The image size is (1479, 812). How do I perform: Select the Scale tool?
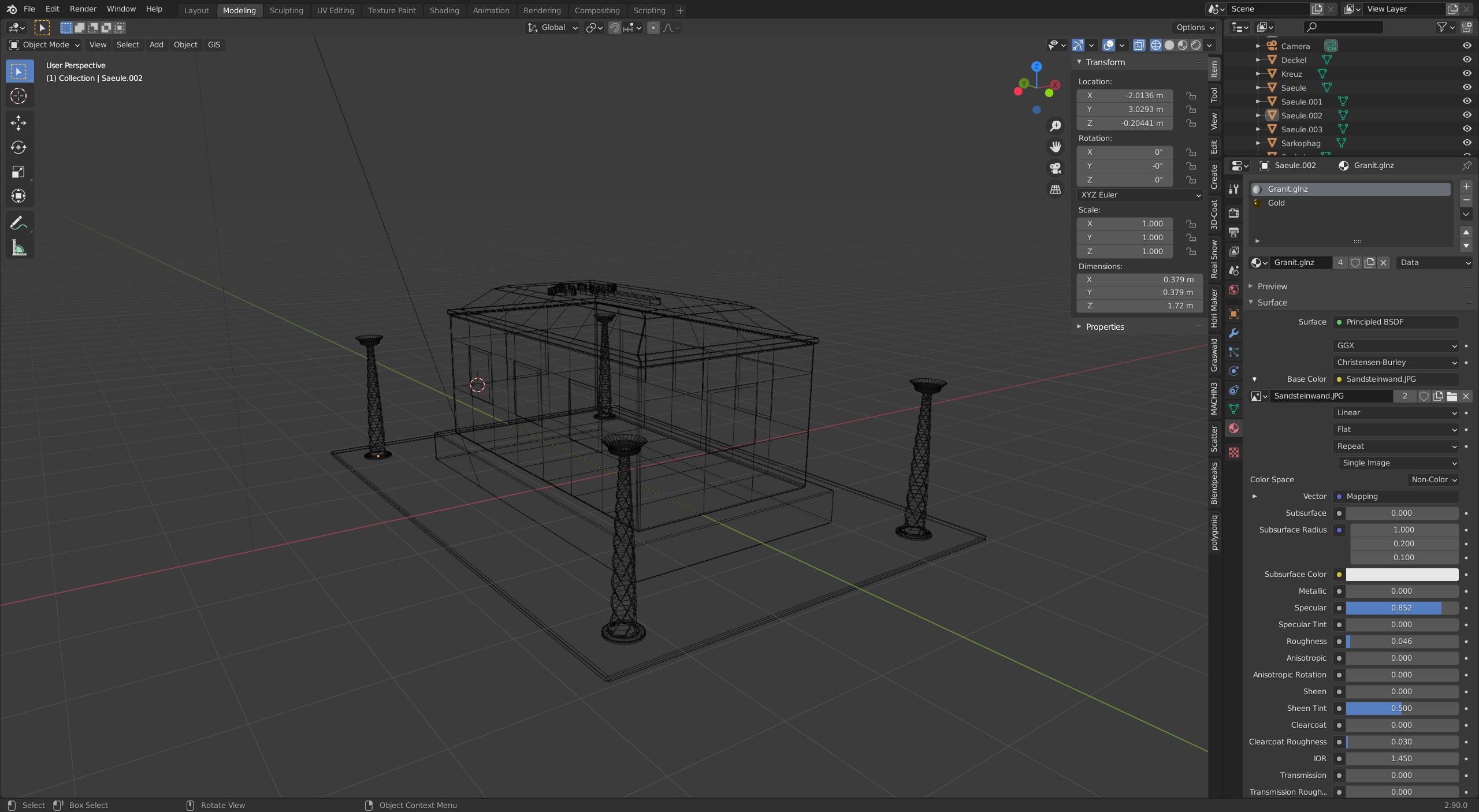click(18, 172)
